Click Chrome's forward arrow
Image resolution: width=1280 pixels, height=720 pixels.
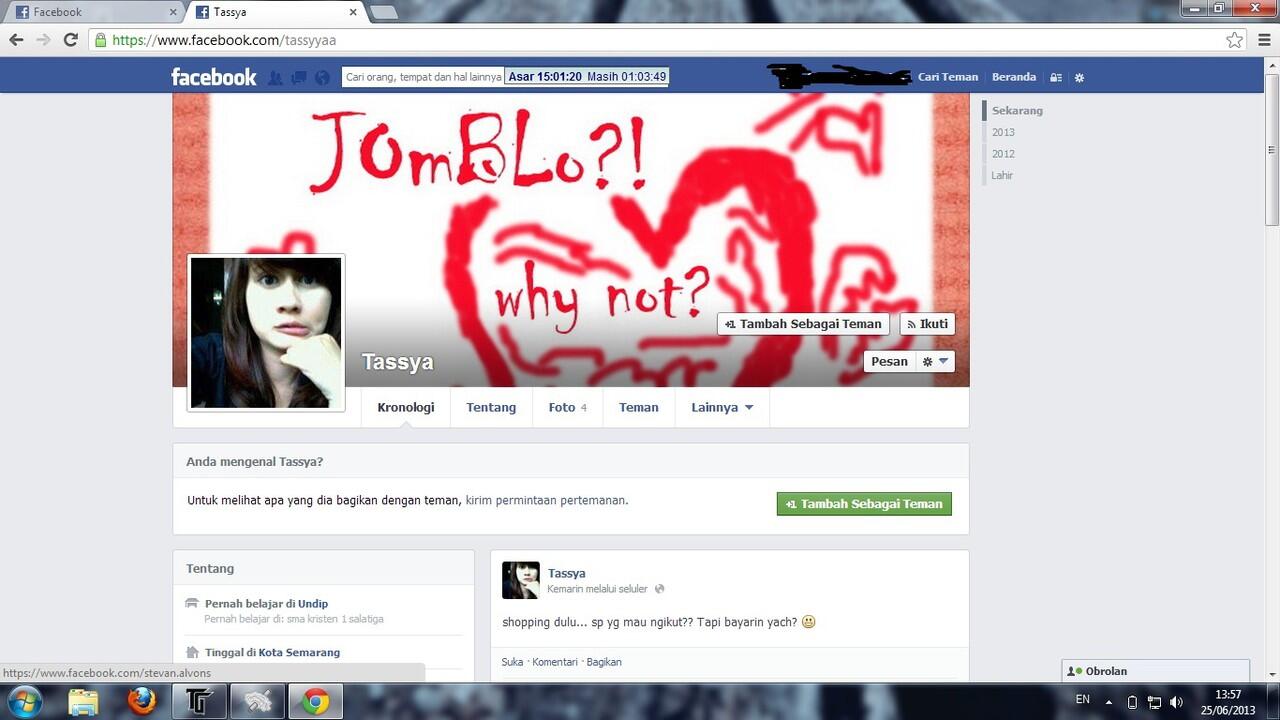point(43,40)
